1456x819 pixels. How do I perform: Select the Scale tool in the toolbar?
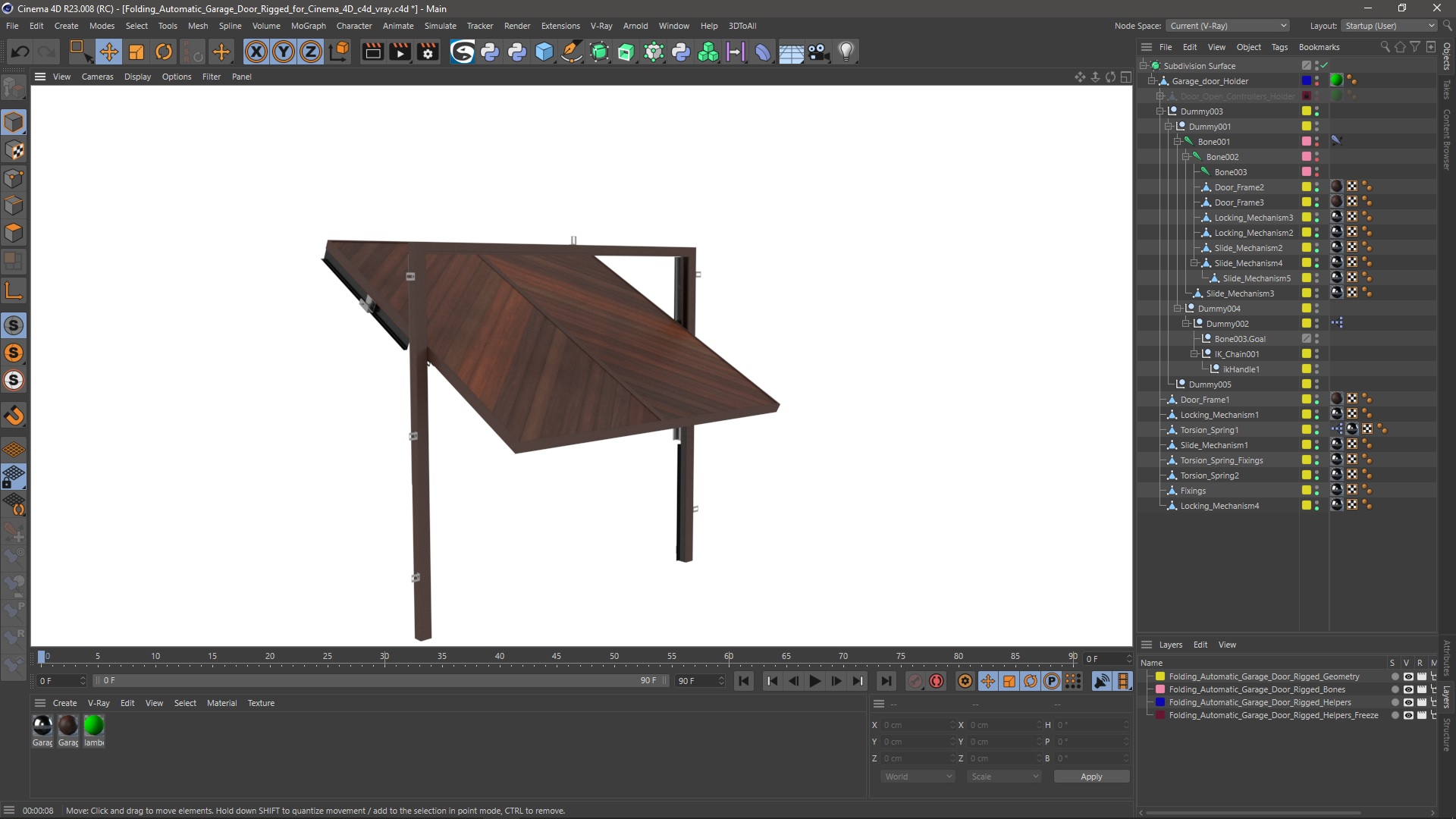136,52
